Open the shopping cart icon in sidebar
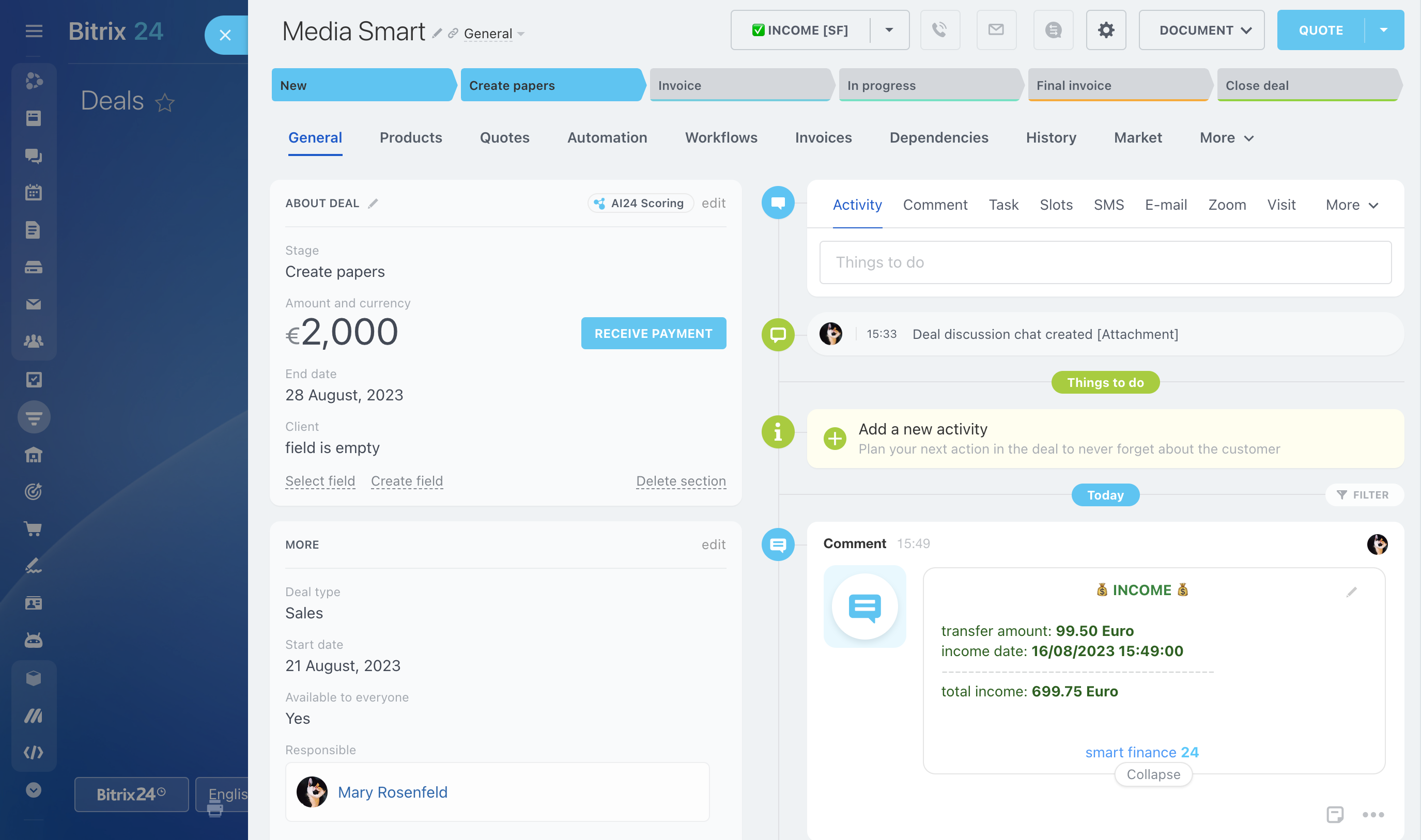This screenshot has width=1421, height=840. [34, 528]
